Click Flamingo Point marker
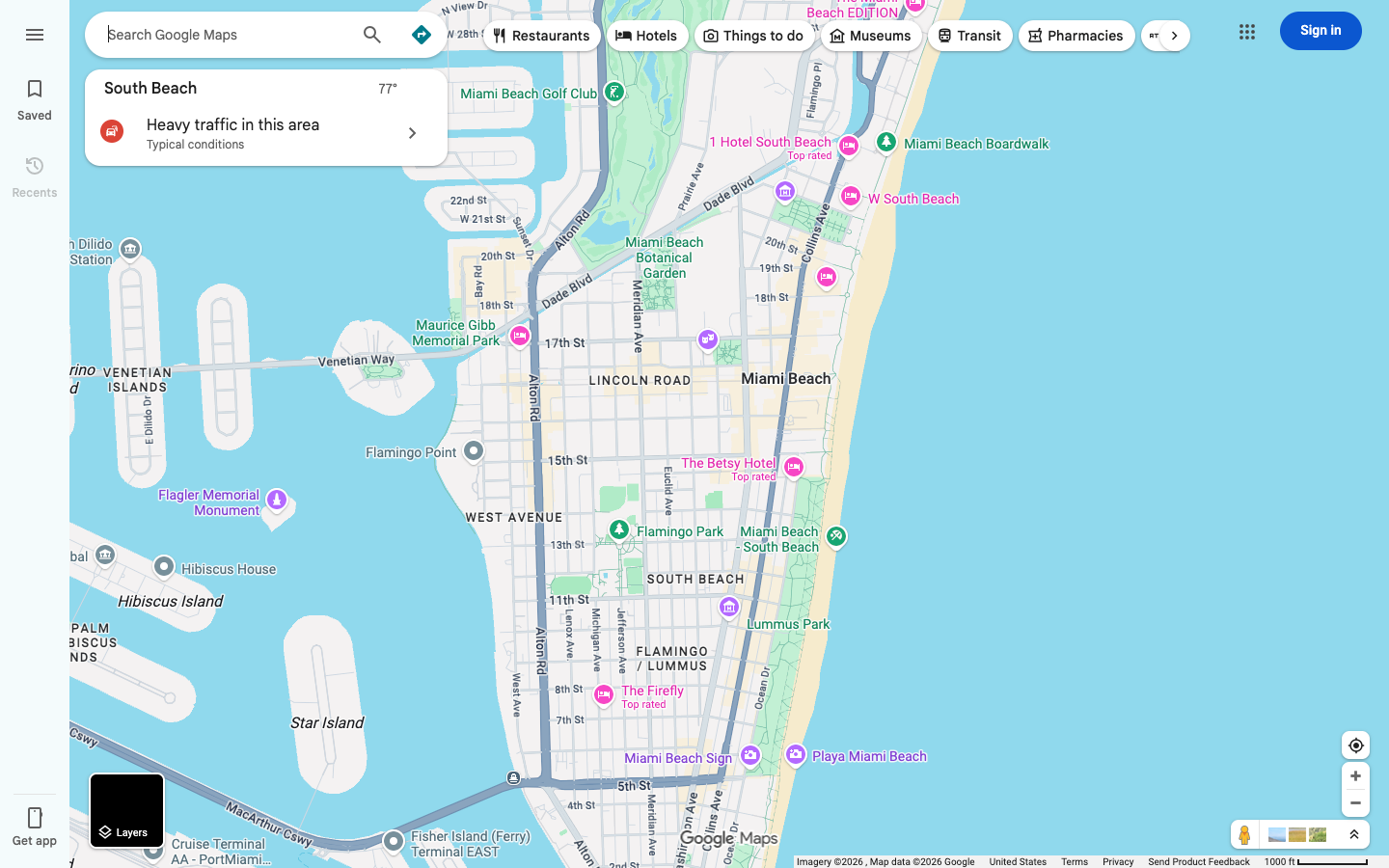The width and height of the screenshot is (1389, 868). 474,450
